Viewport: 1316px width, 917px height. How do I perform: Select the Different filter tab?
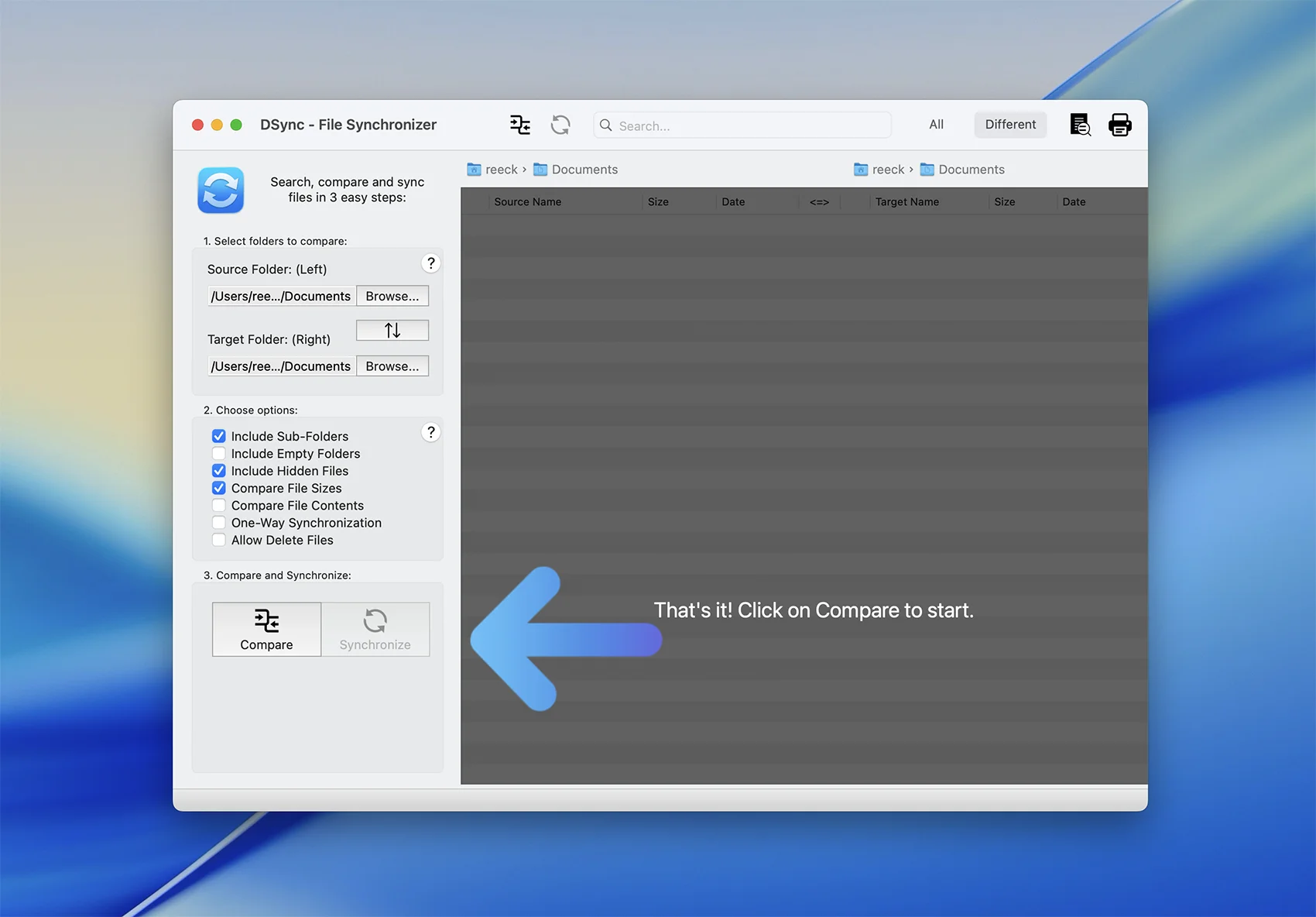1010,125
